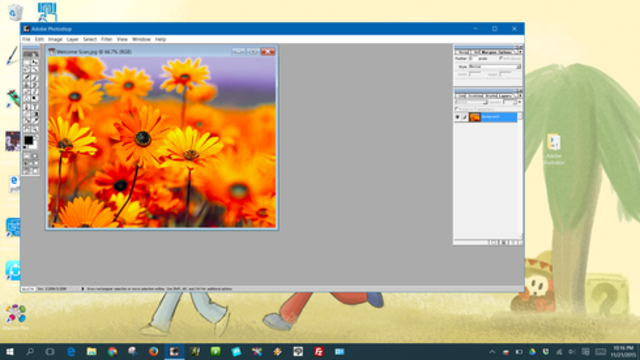Select the Paint Bucket tool
The width and height of the screenshot is (640, 360).
27,120
